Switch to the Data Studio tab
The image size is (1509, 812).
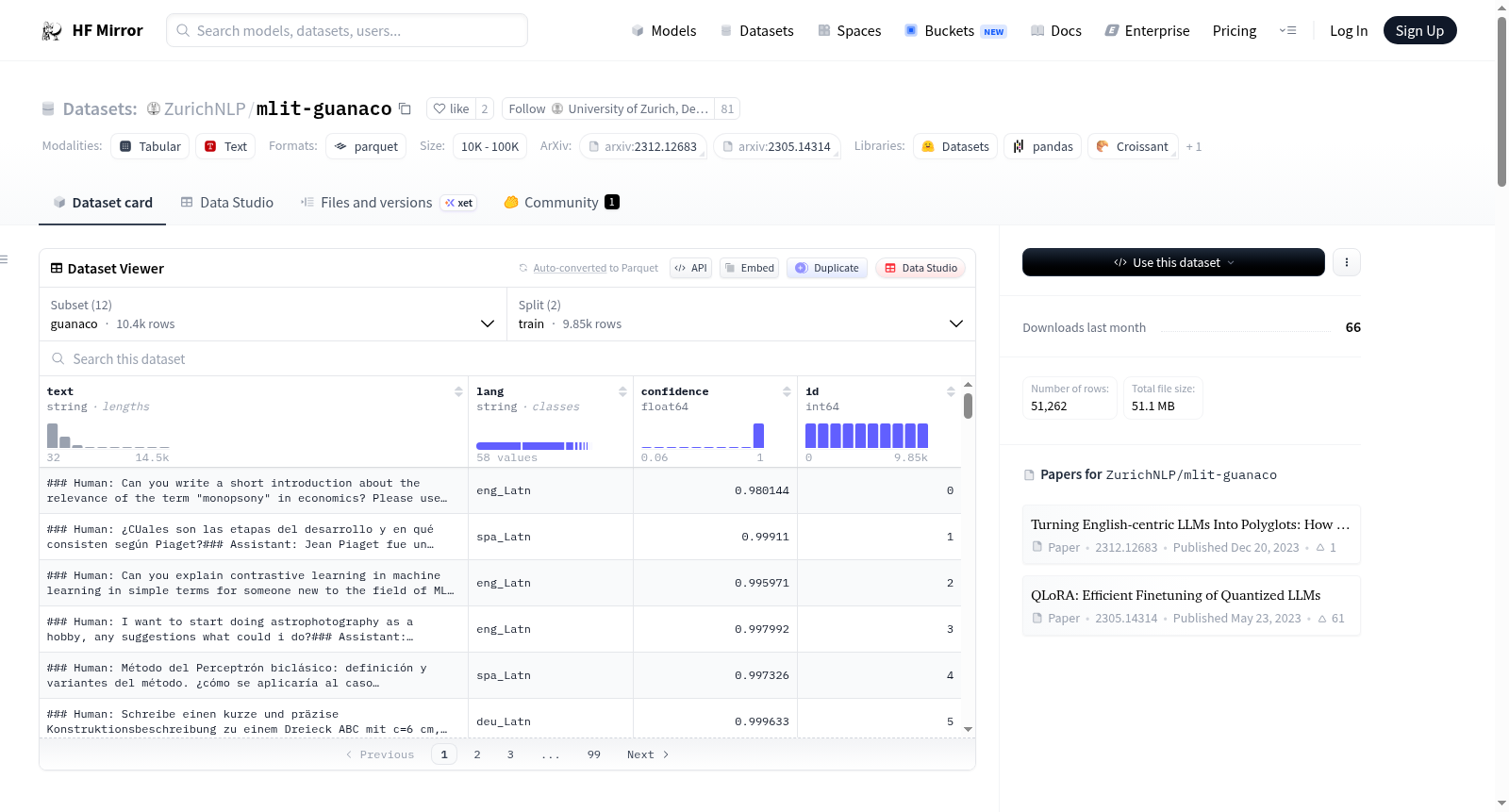(x=227, y=203)
